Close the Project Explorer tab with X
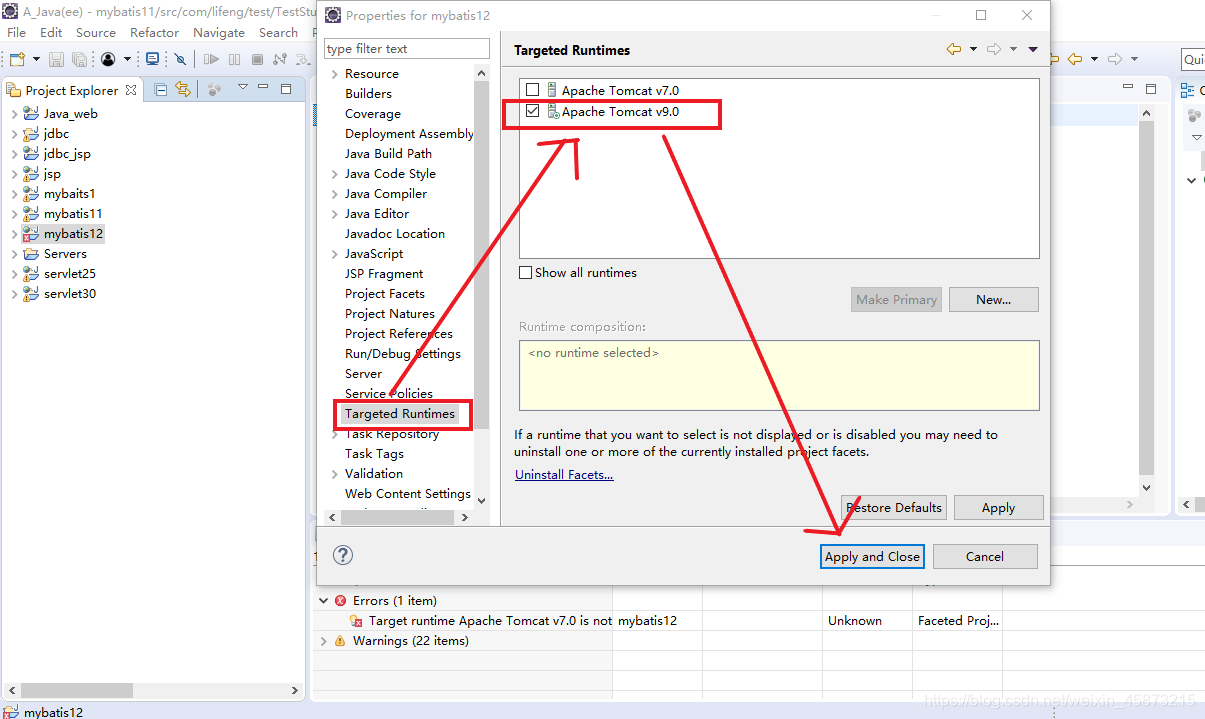This screenshot has width=1205, height=719. tap(131, 90)
